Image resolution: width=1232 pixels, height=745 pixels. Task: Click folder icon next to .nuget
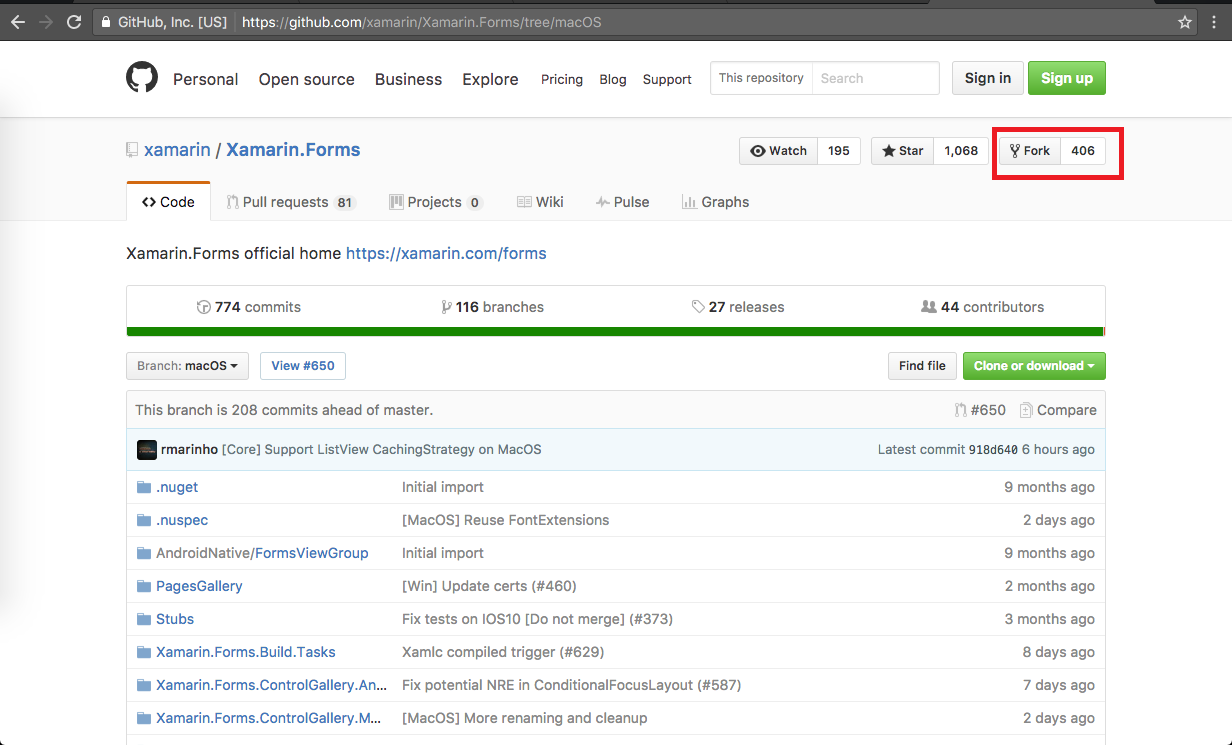click(143, 487)
